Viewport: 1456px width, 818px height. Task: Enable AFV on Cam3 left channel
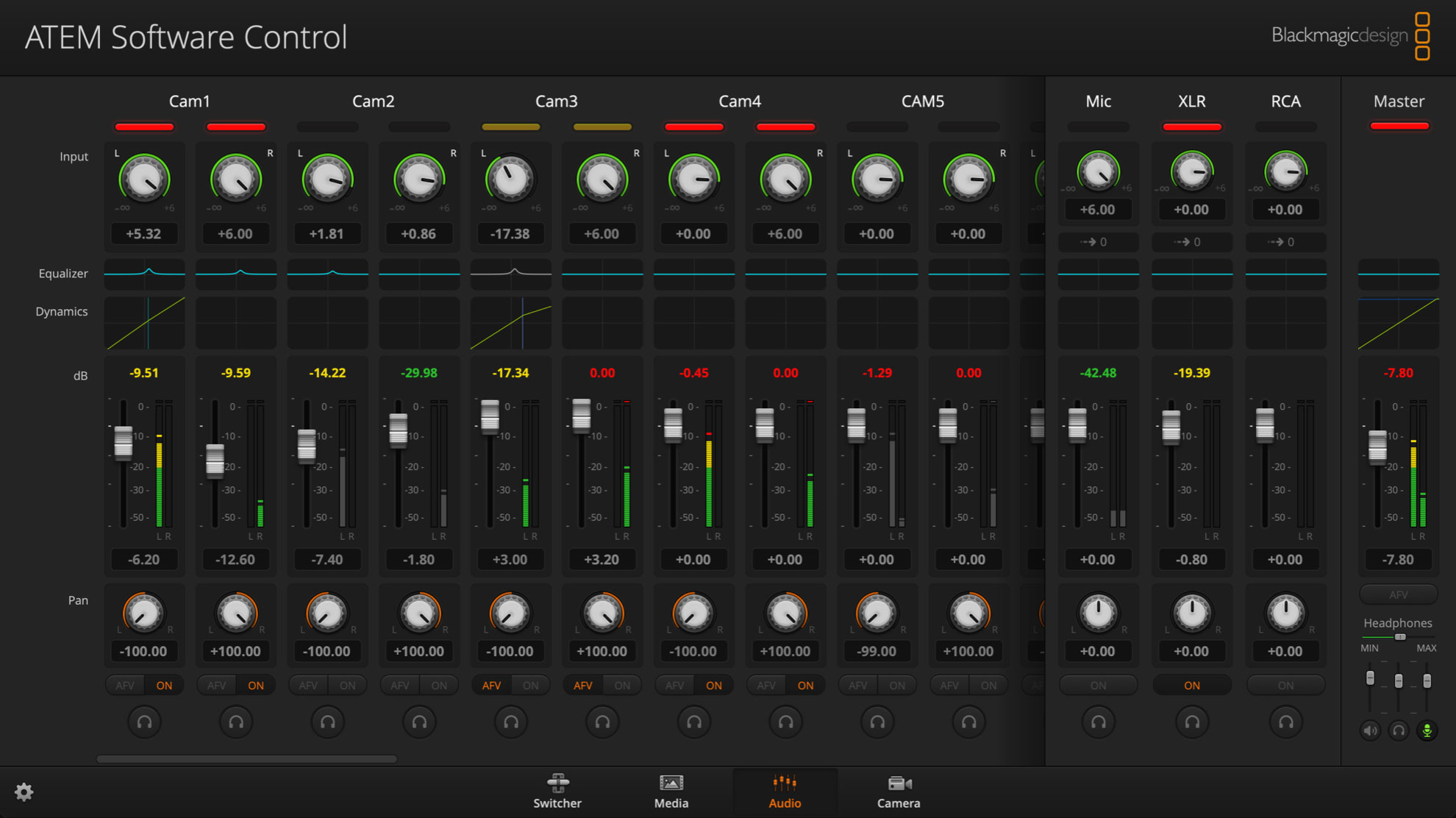(491, 685)
